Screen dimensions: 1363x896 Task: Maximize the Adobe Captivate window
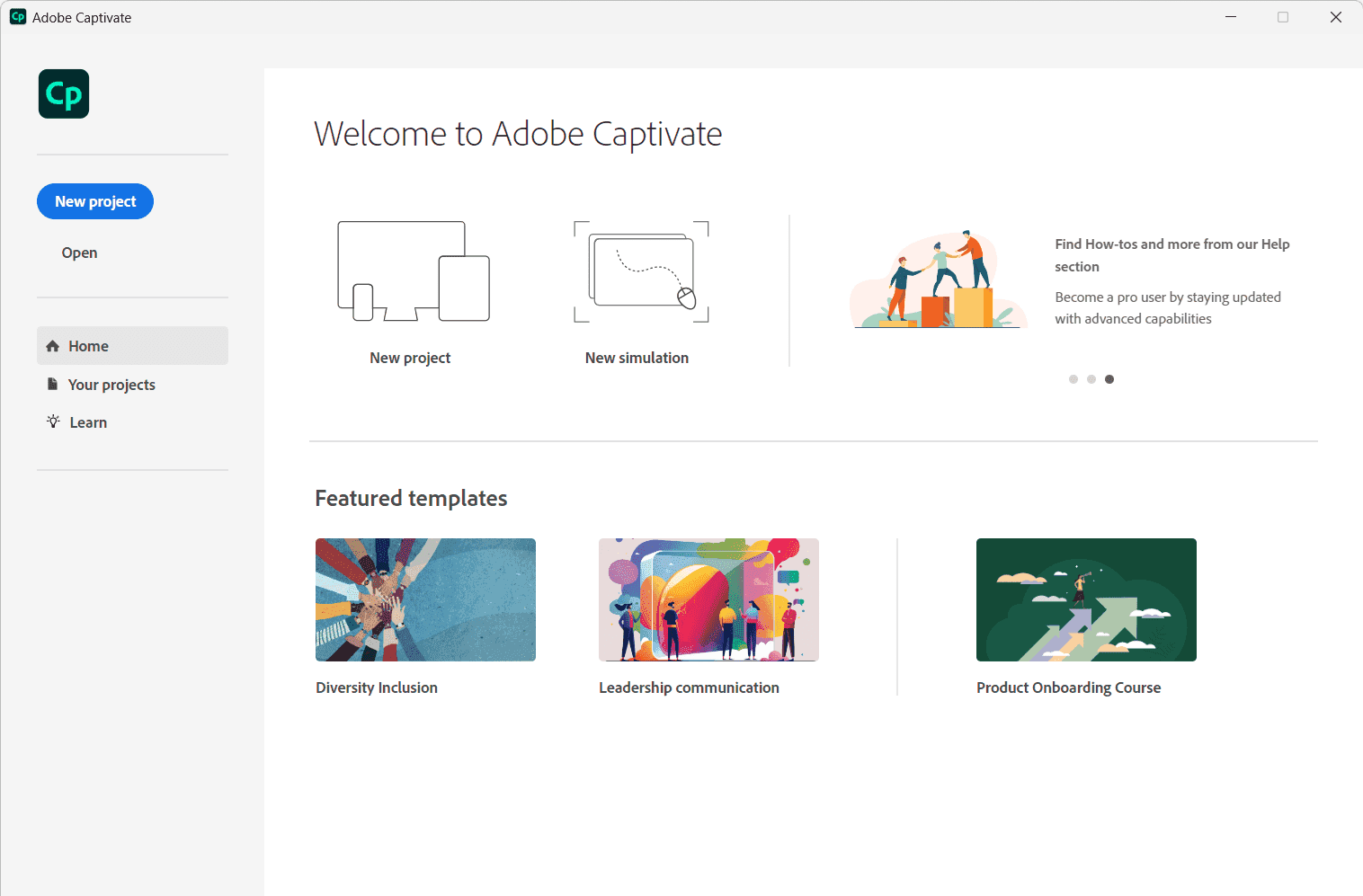click(1283, 17)
